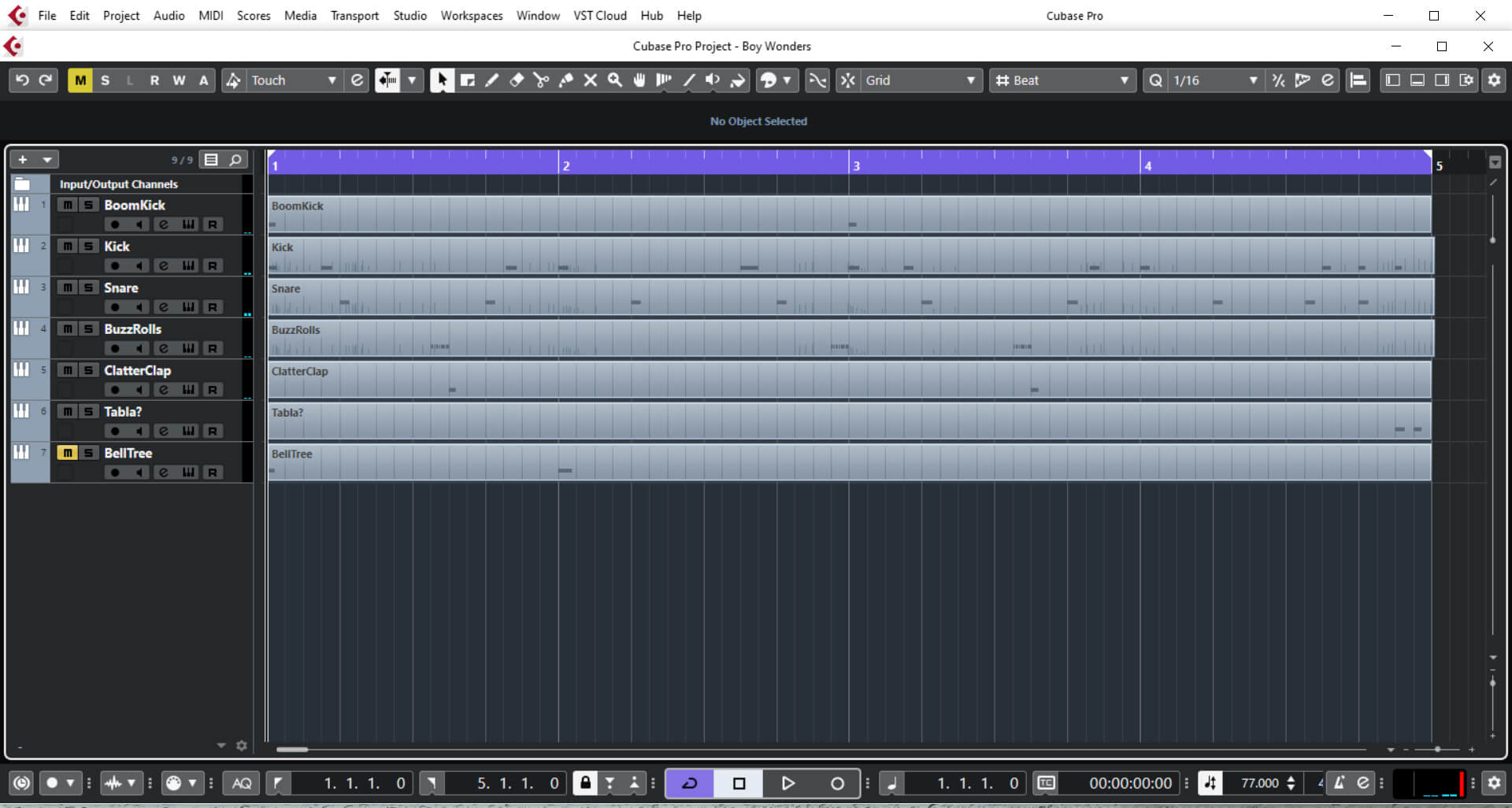The image size is (1512, 808).
Task: Select the Color paint bucket tool
Action: pos(738,80)
